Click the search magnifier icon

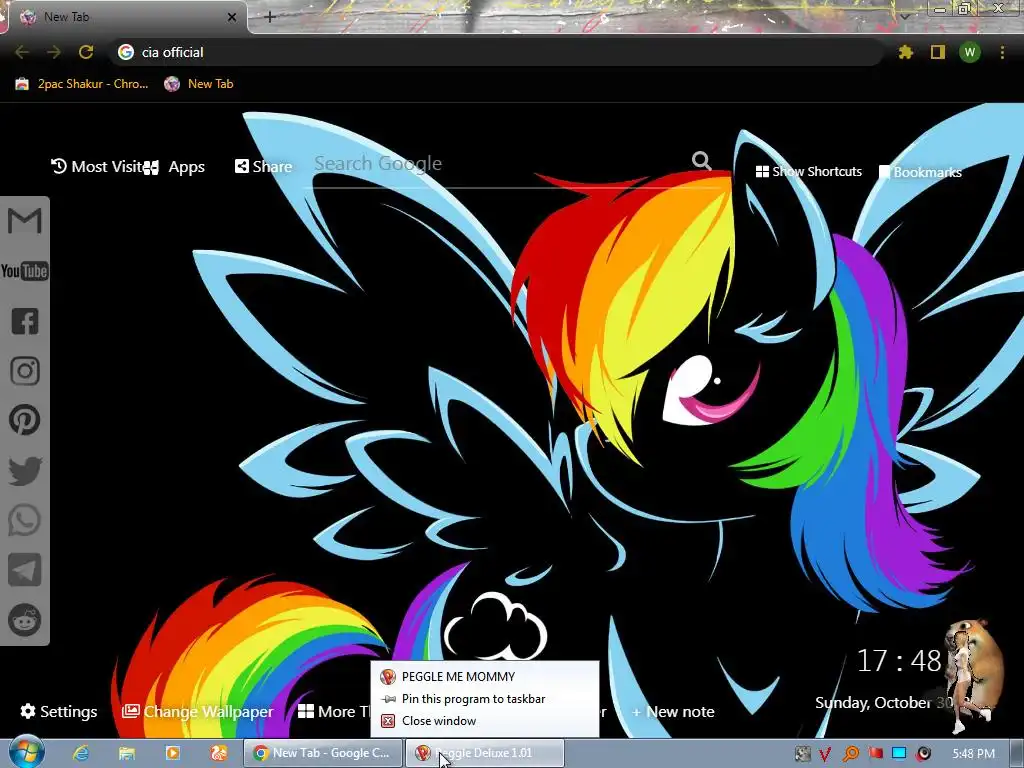coord(701,161)
